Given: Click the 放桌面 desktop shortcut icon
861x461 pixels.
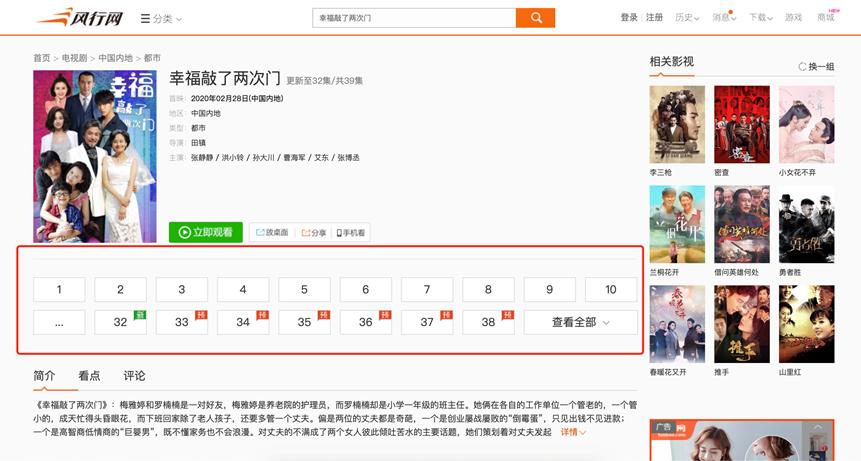Looking at the screenshot, I should [259, 232].
